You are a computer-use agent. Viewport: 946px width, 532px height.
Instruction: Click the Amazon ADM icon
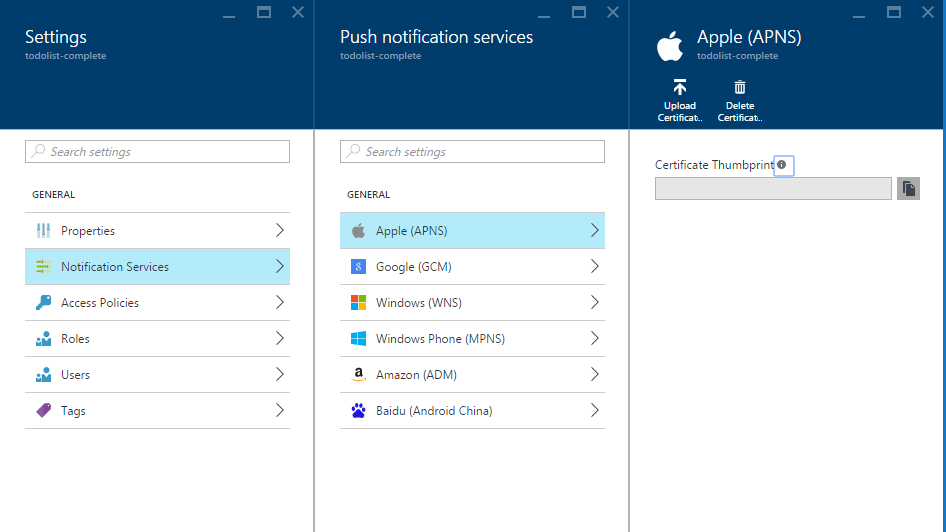click(x=358, y=375)
